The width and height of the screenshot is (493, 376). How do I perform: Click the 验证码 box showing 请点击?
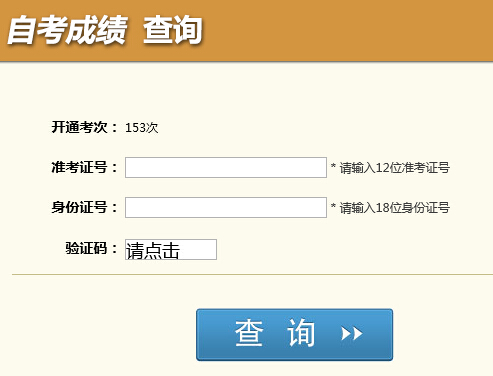pyautogui.click(x=171, y=249)
